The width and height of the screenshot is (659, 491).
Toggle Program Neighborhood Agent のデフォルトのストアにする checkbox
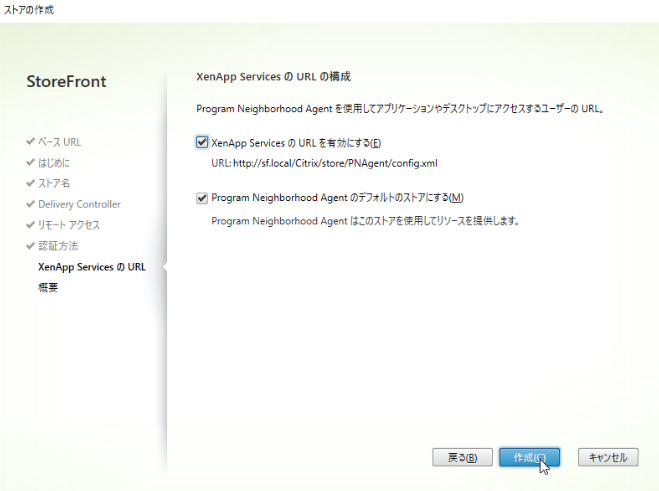[x=202, y=198]
